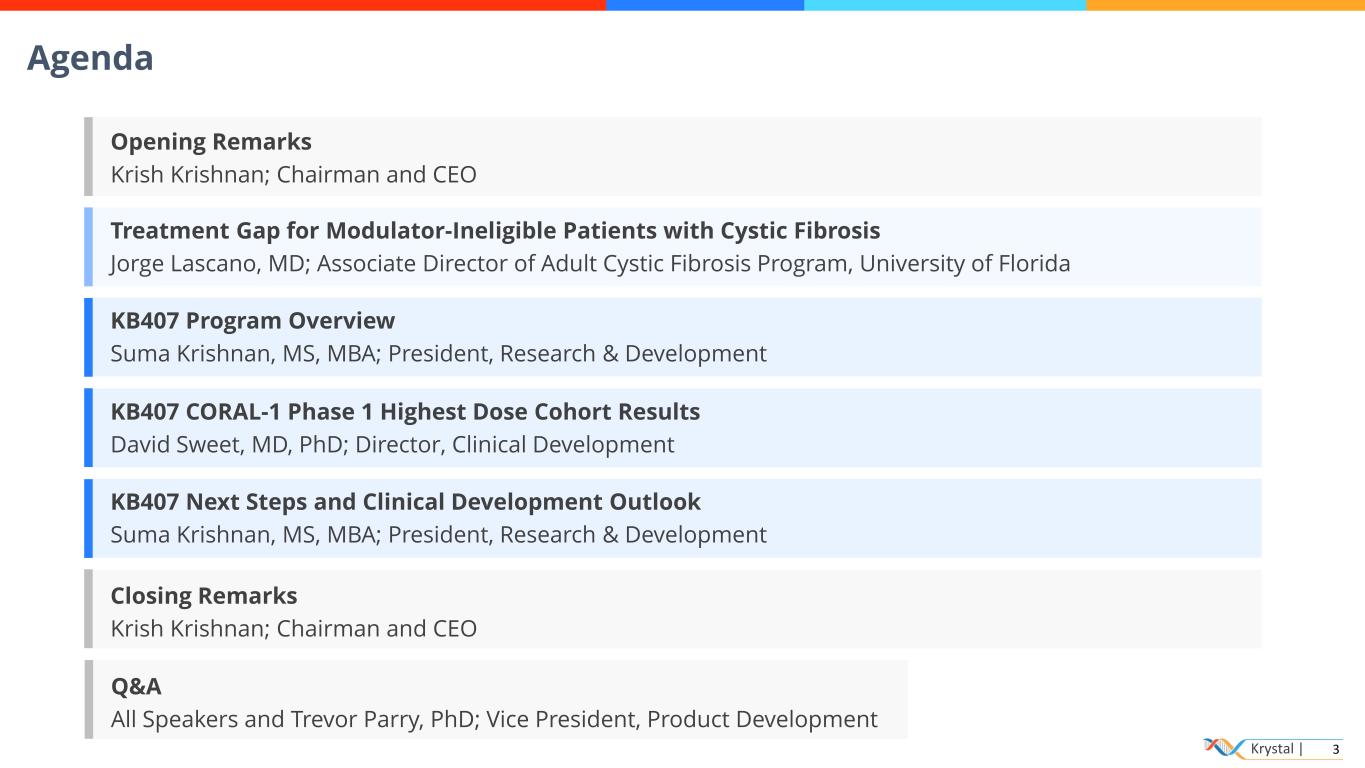
Task: Select KB407 CORAL-1 Phase 1 Highest Dose heading
Action: [x=405, y=412]
